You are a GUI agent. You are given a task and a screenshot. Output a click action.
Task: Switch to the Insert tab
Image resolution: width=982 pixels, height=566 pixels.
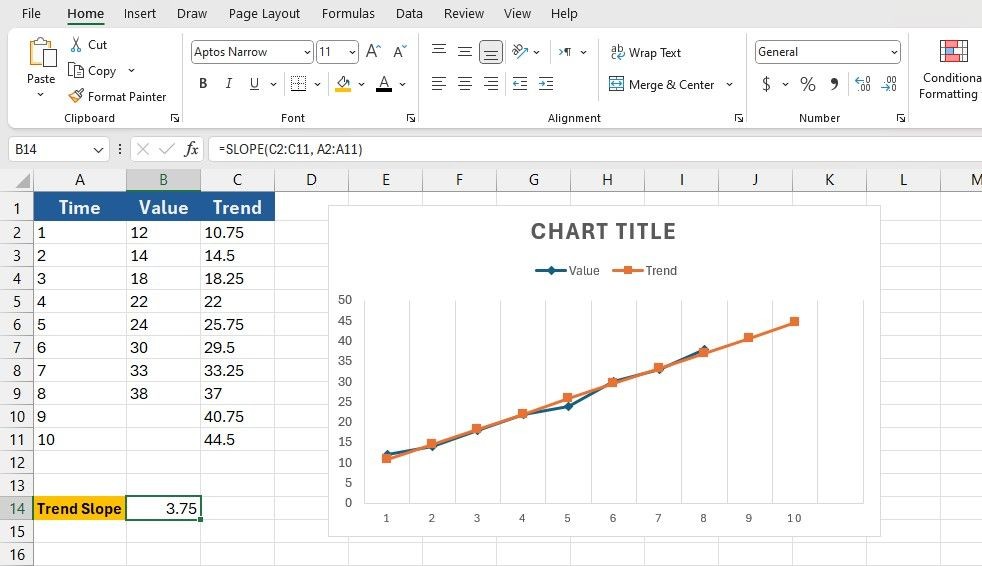(140, 13)
